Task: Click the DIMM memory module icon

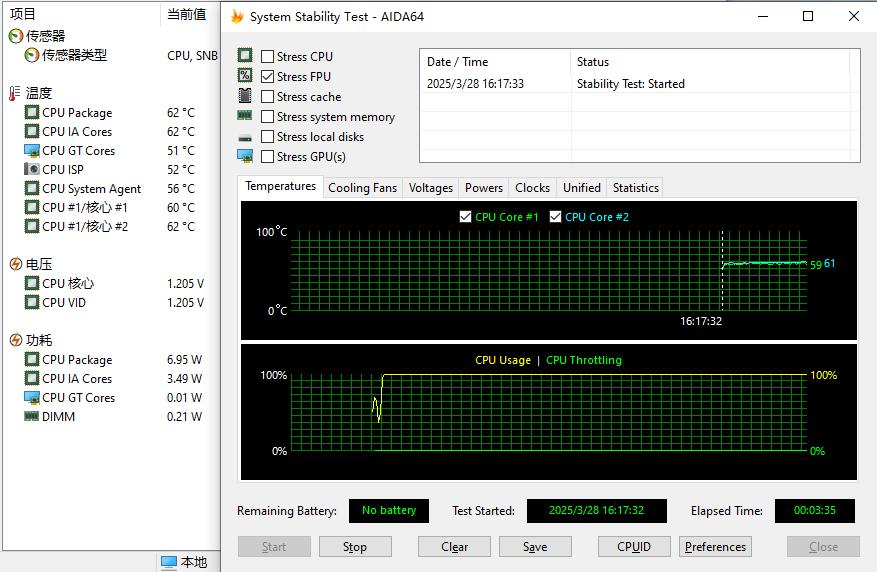Action: coord(31,416)
